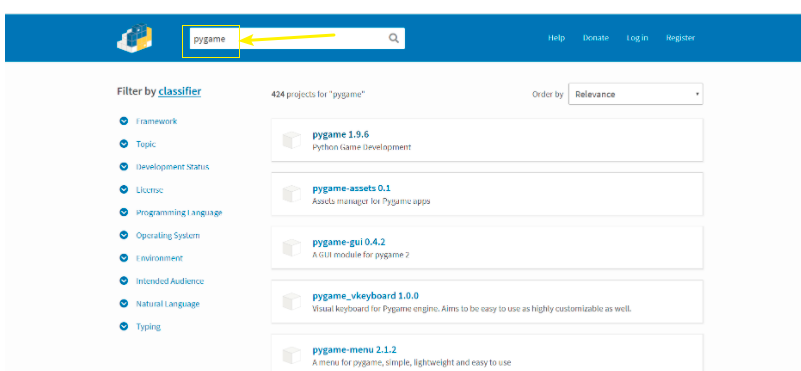Click the chevron icon next to Operating System
This screenshot has width=801, height=371.
tap(124, 235)
